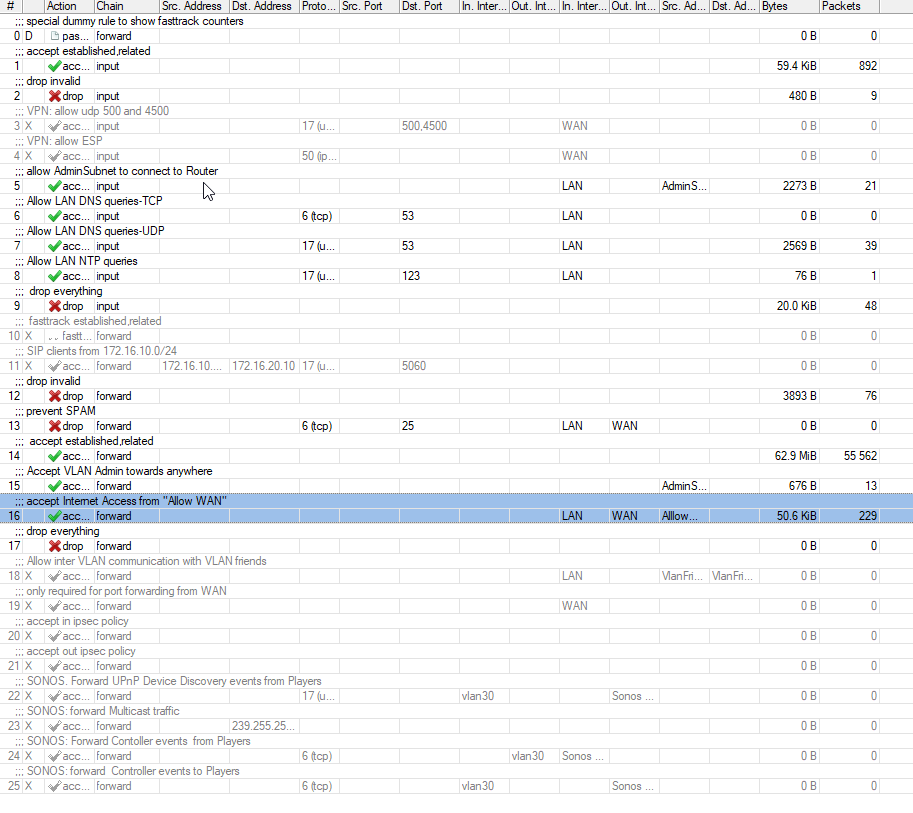Screen dimensions: 913x813
Task: Select comment 'only required for port forwarding from WAN'
Action: click(126, 591)
